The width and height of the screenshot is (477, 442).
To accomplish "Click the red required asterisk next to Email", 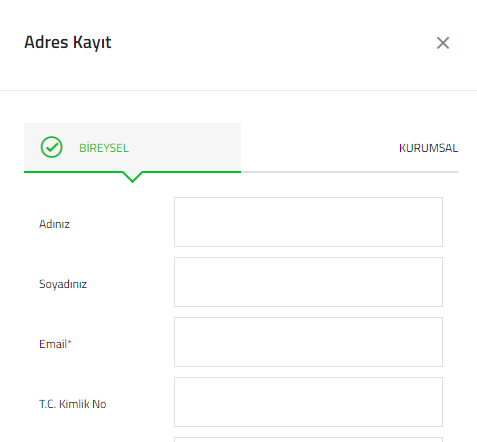I will 70,341.
